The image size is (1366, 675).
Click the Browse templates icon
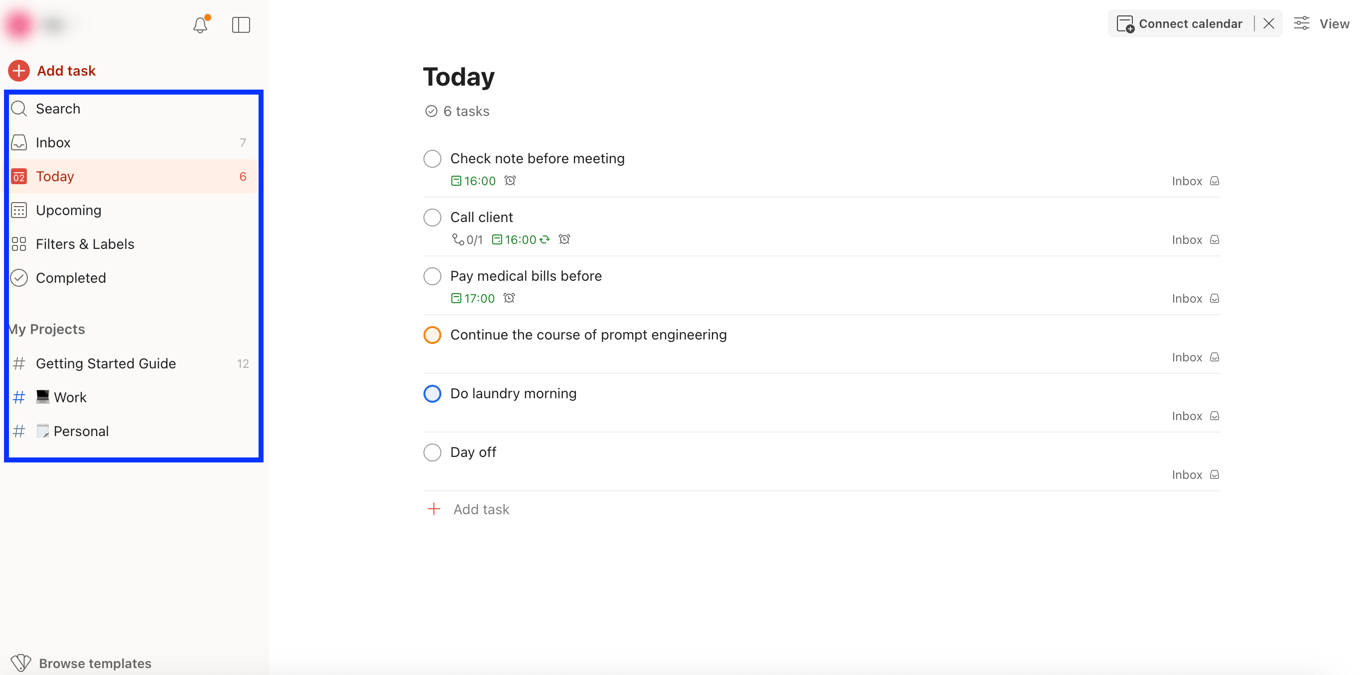(x=21, y=663)
